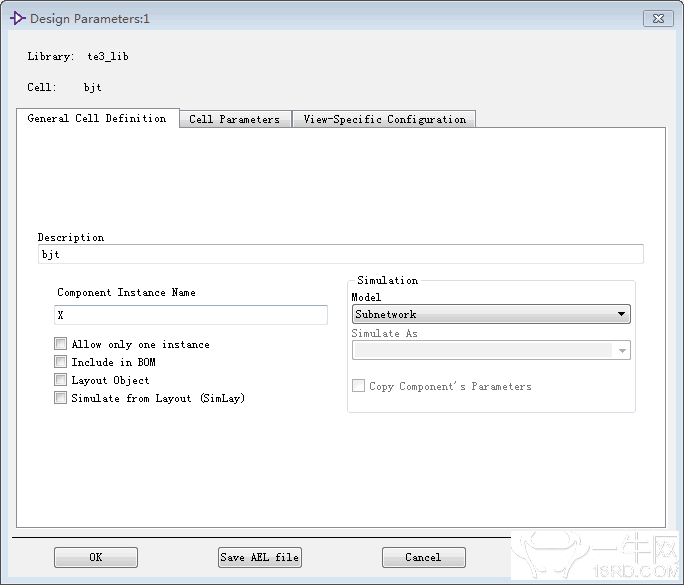
Task: Click the ADS logo icon in title bar
Action: pyautogui.click(x=17, y=18)
